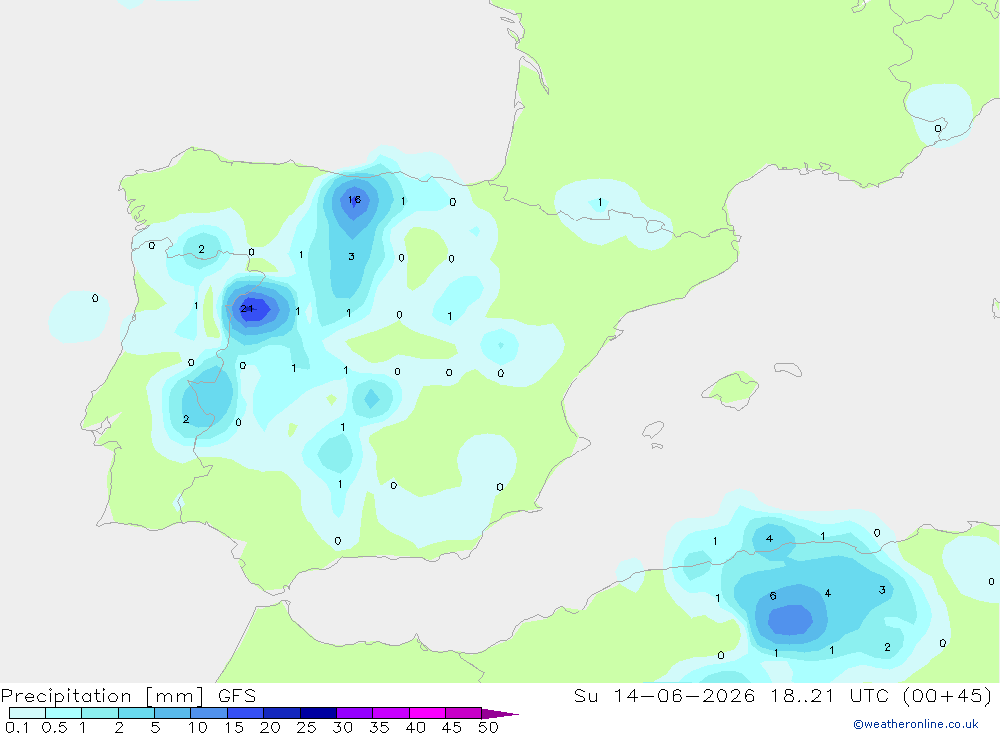This screenshot has width=1000, height=733.
Task: Click the legend swatch between 25 and 30
Action: (318, 713)
